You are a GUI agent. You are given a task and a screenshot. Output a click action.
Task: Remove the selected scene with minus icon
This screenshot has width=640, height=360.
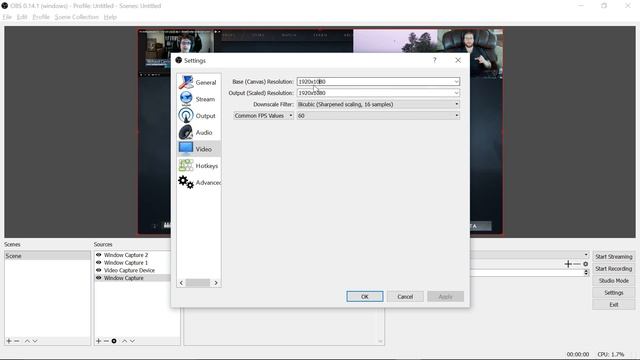click(x=17, y=341)
